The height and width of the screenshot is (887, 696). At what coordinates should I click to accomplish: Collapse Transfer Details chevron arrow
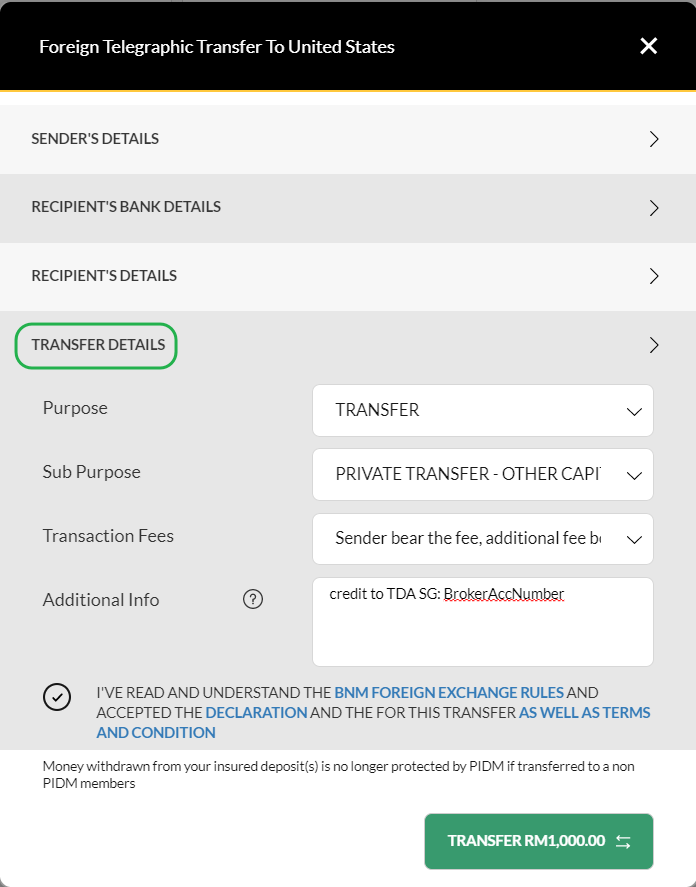point(654,345)
